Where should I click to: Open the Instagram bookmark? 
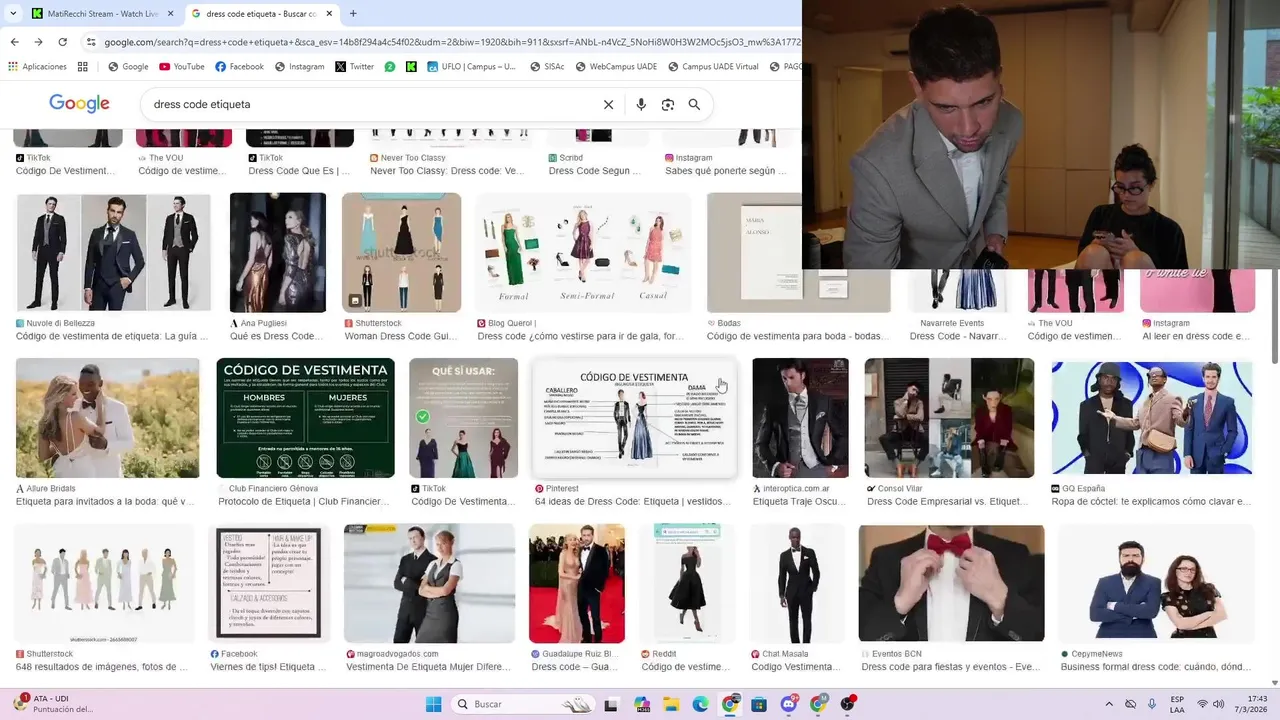tap(299, 67)
